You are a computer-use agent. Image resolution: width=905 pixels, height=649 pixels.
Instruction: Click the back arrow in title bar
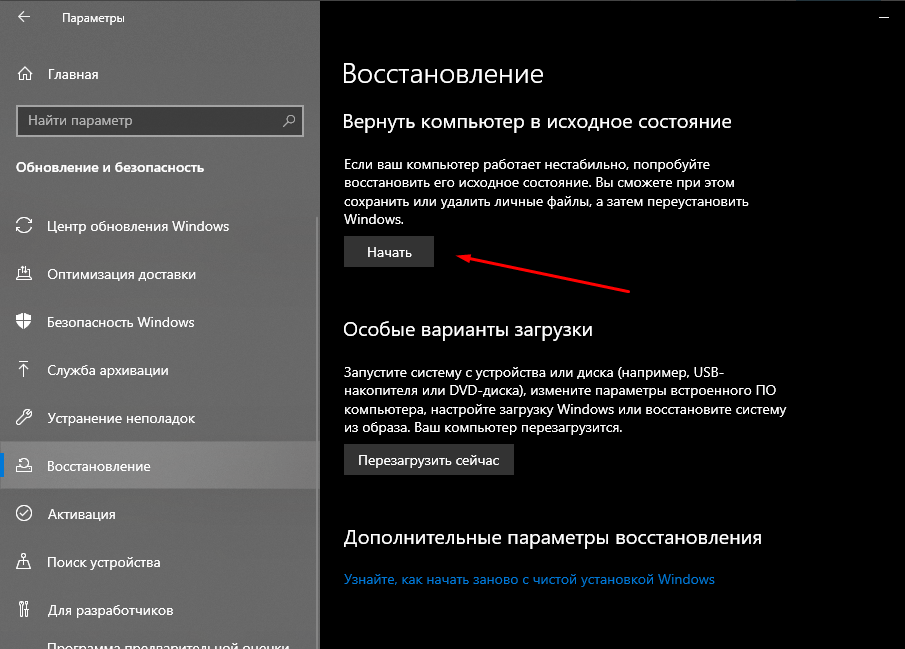[24, 18]
